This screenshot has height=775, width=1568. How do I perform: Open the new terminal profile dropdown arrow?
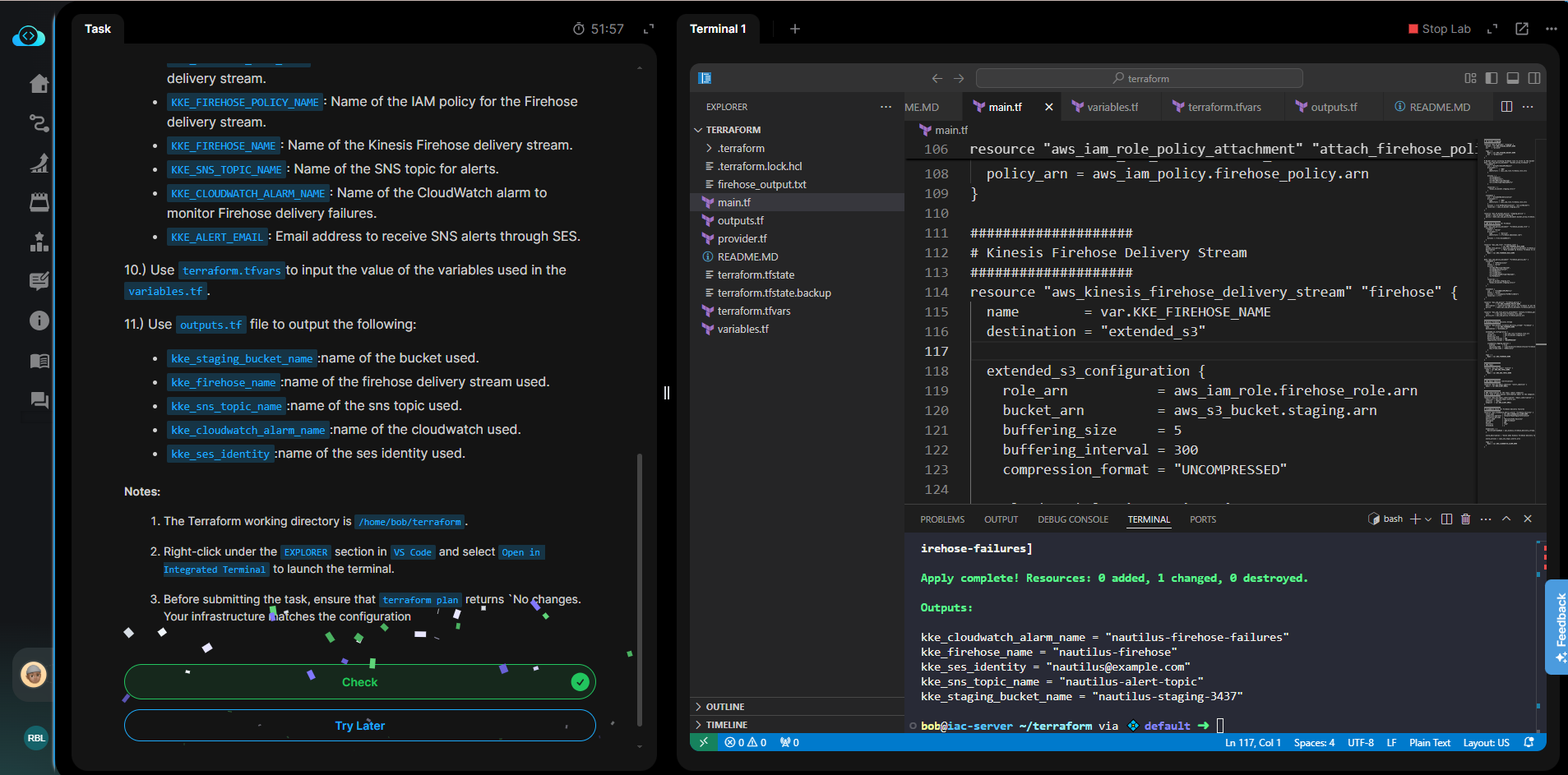(1428, 519)
